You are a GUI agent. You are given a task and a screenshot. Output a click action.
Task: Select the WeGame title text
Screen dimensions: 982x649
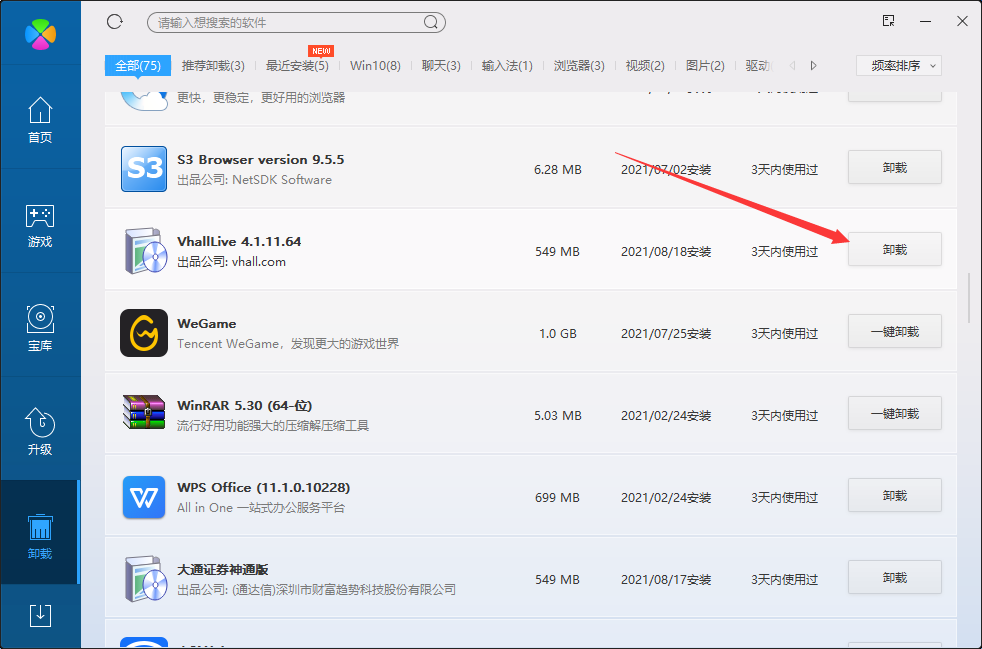click(x=207, y=324)
